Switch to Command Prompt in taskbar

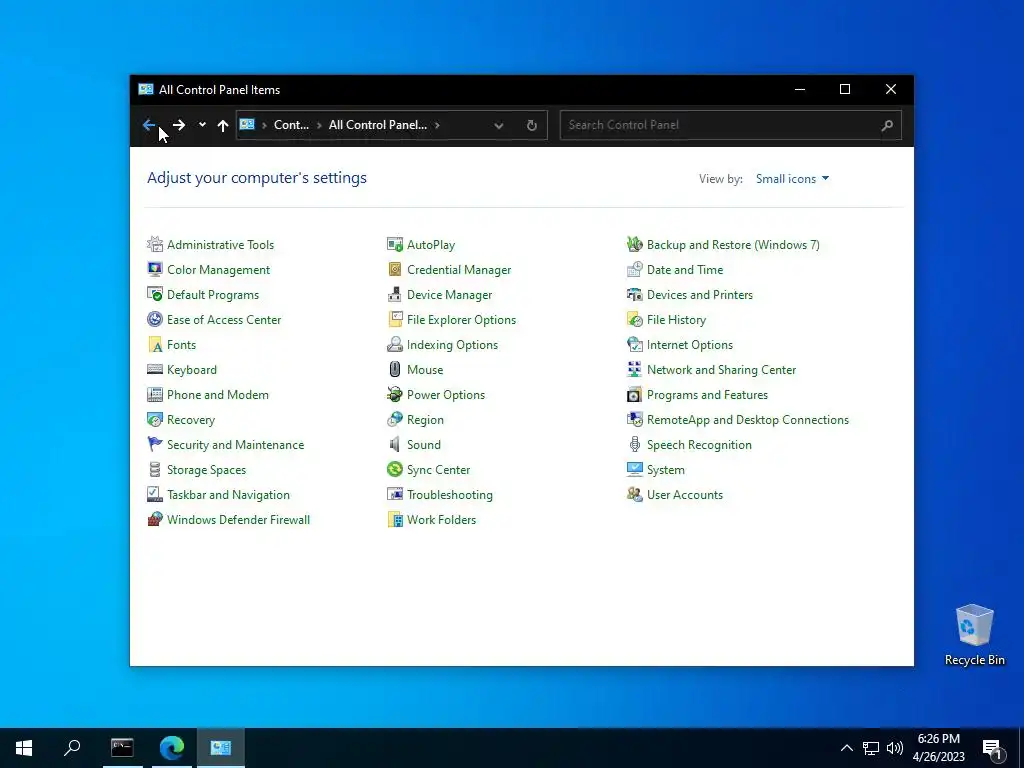[122, 748]
